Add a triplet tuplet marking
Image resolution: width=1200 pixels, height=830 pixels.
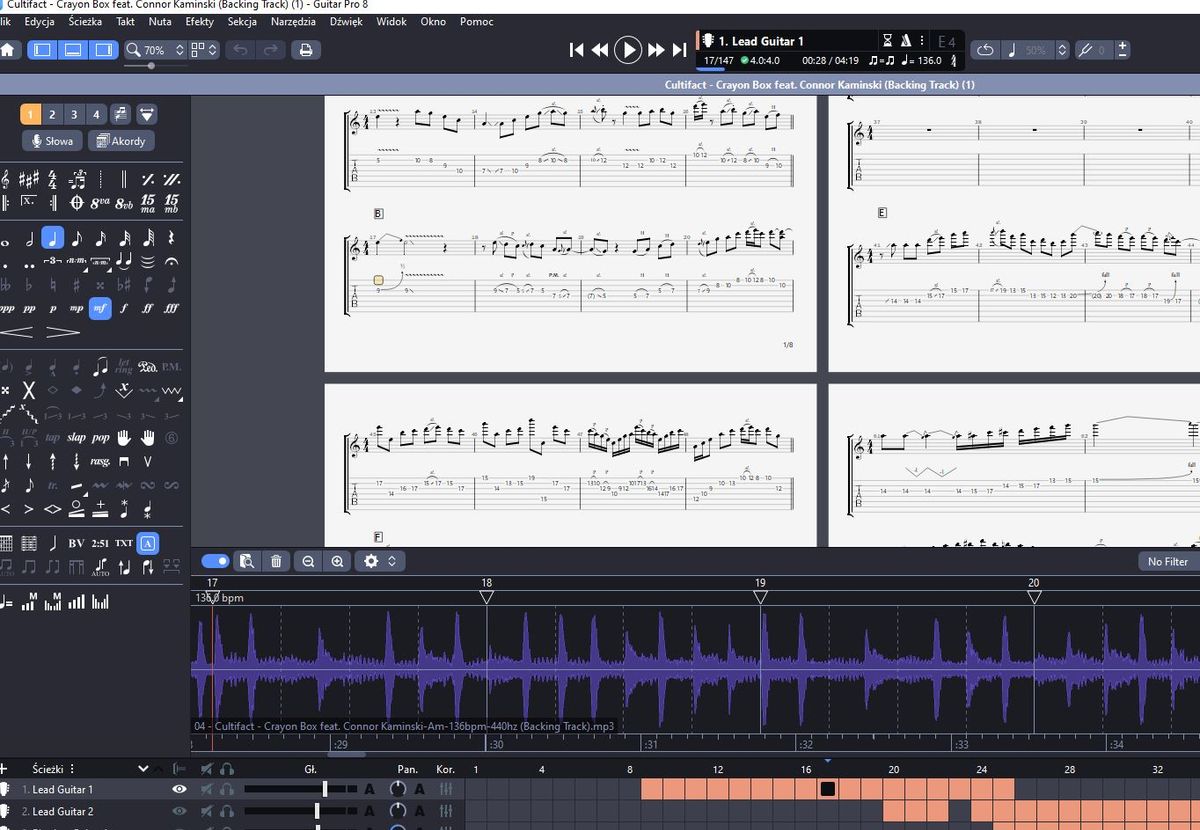coord(52,261)
